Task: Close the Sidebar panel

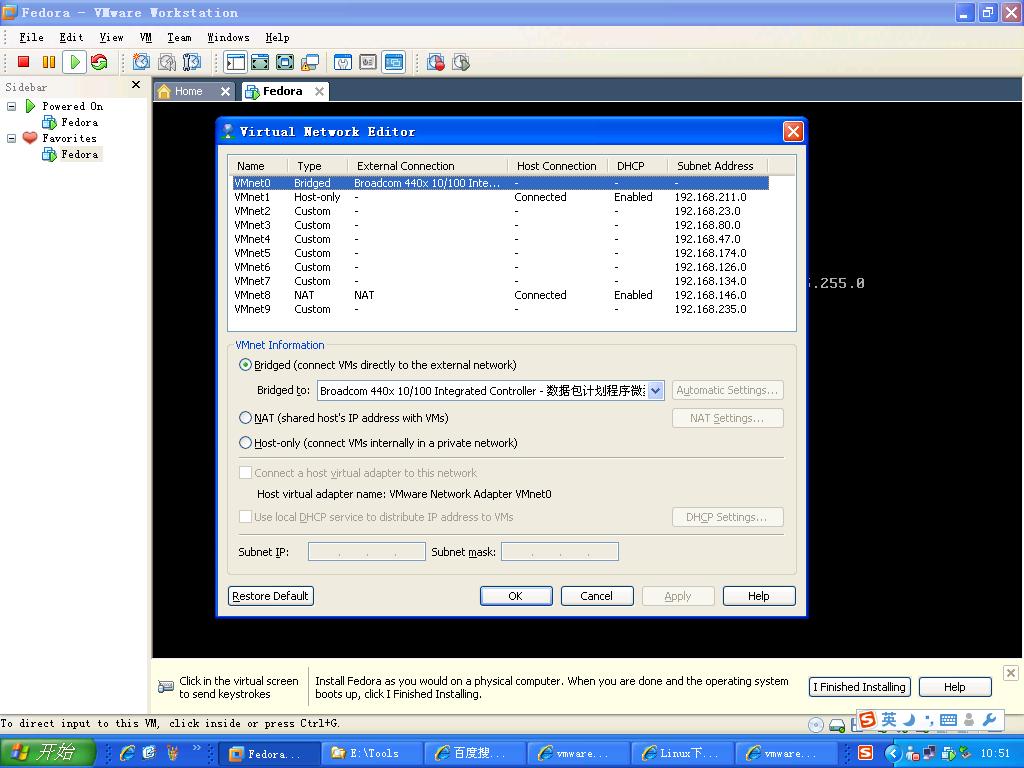Action: [x=136, y=85]
